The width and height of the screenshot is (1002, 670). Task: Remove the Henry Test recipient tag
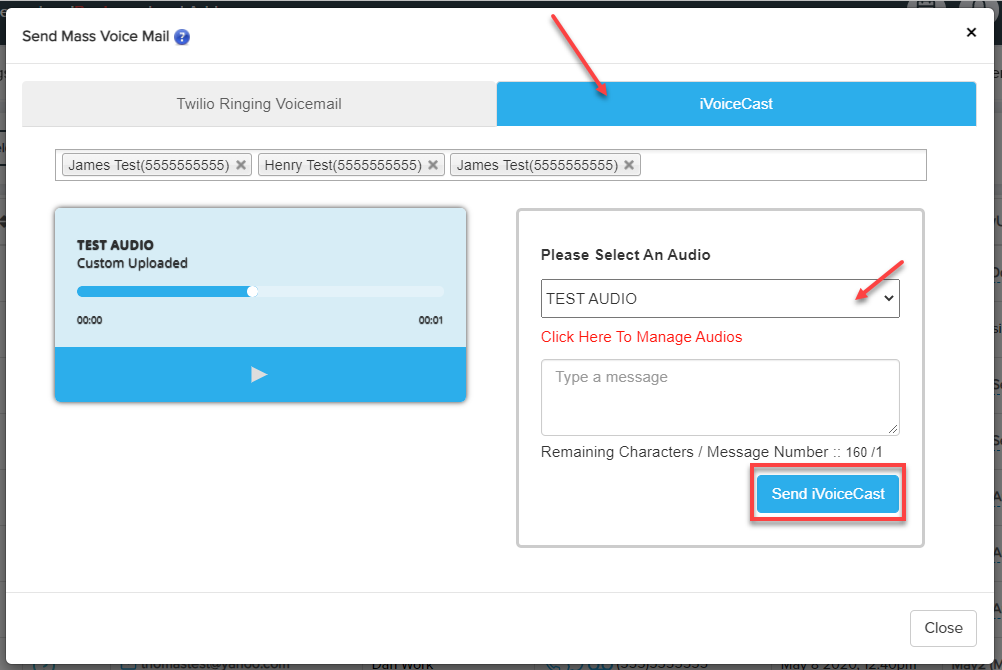[x=433, y=165]
